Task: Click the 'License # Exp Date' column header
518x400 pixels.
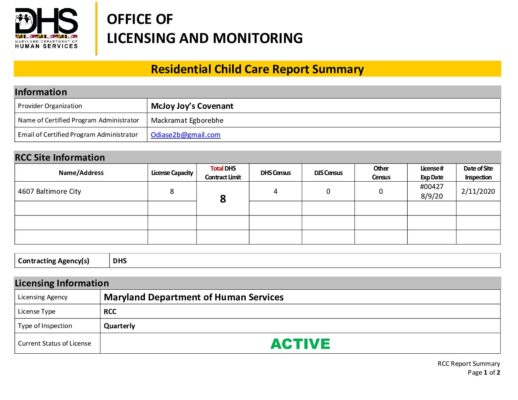Action: click(432, 173)
